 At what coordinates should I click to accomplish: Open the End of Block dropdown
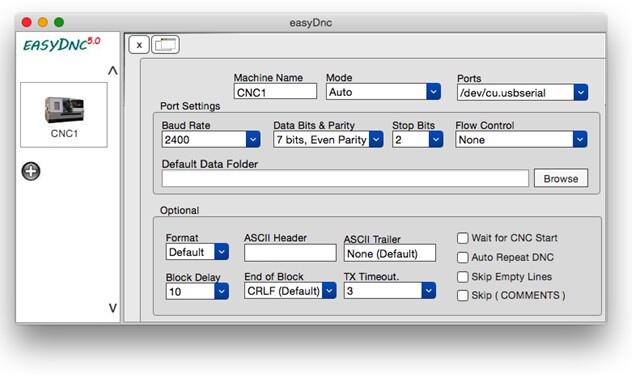coord(290,291)
